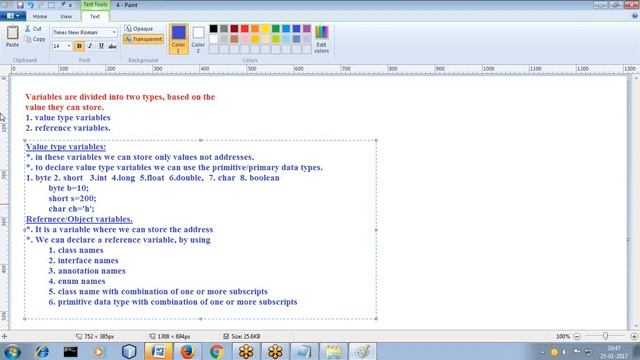Viewport: 640px width, 360px height.
Task: Switch to the Home ribbon tab
Action: pos(40,16)
